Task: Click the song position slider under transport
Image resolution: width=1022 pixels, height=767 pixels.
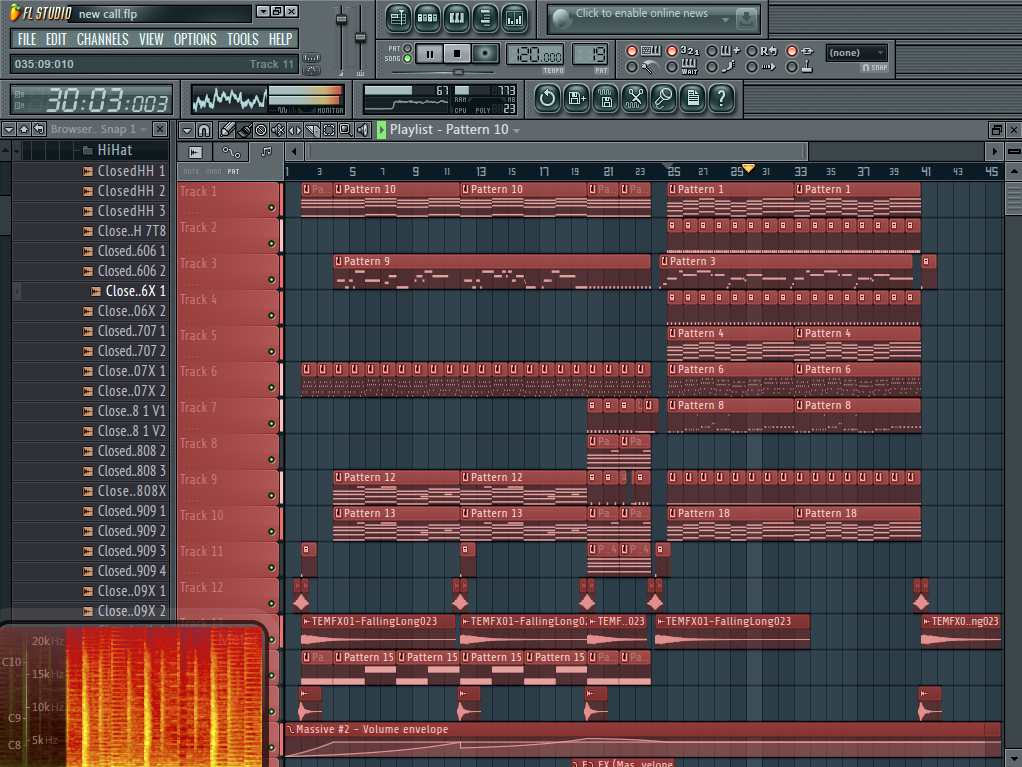Action: coord(459,72)
